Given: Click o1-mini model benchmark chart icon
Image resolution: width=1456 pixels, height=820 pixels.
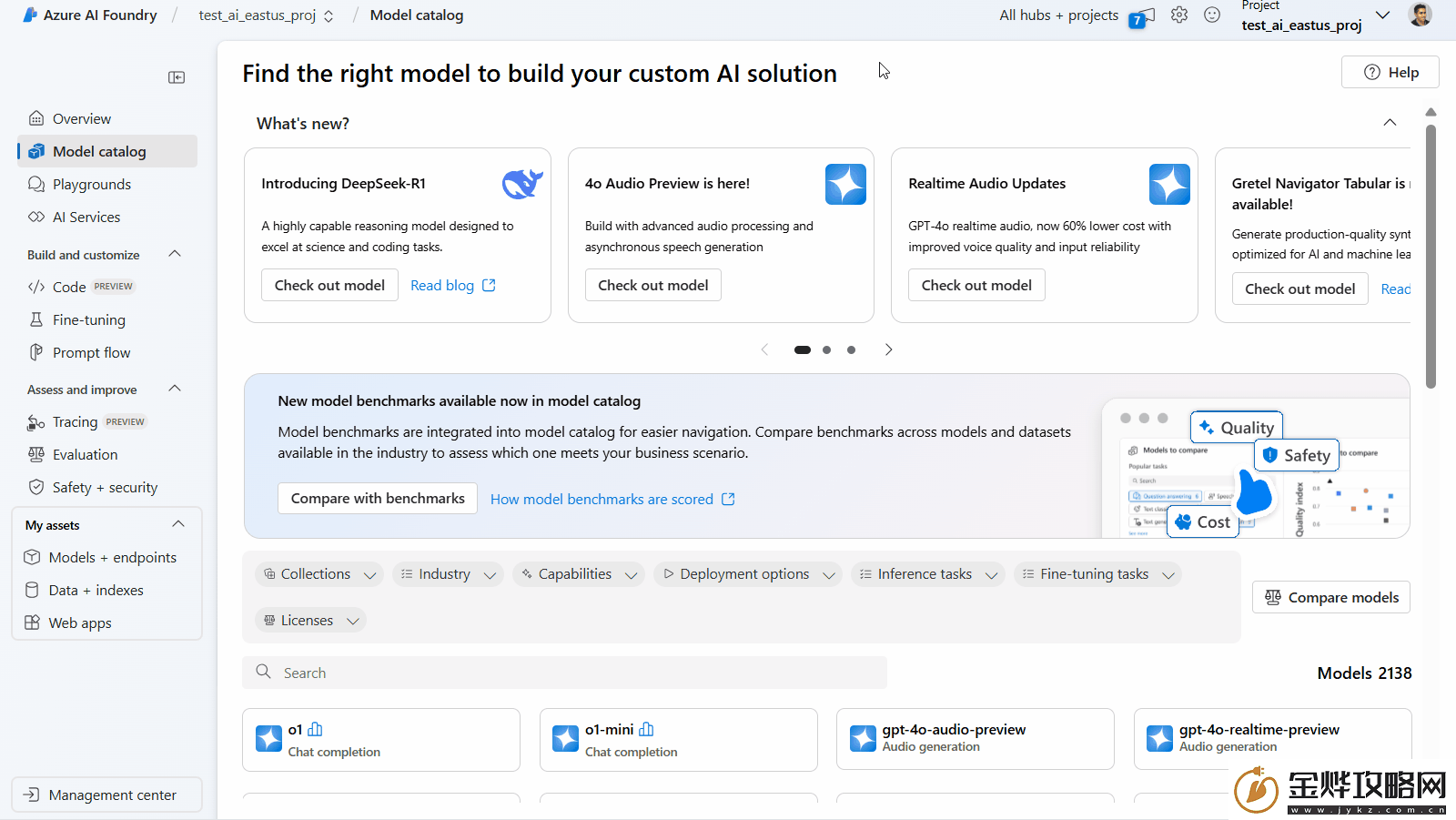Looking at the screenshot, I should 646,729.
